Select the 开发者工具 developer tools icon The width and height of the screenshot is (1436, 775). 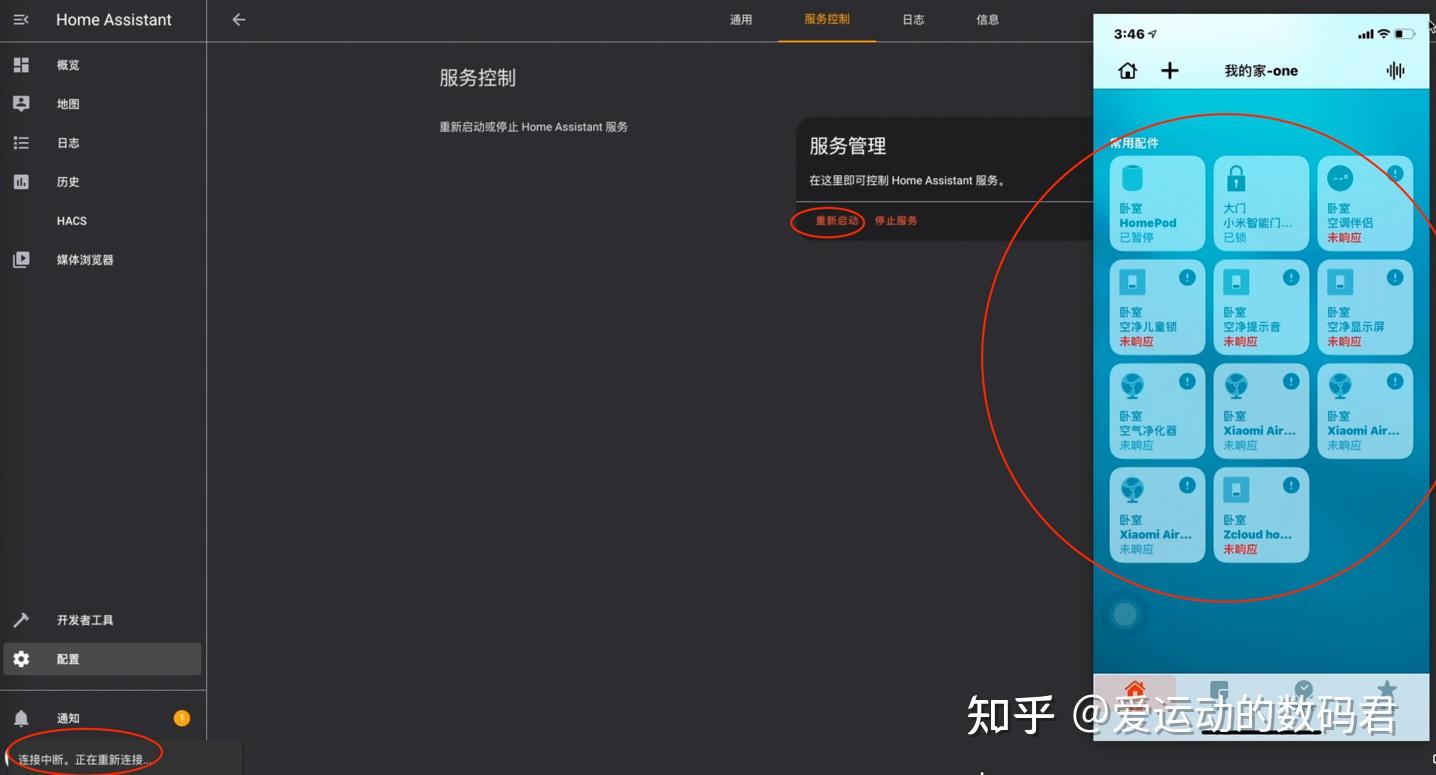point(21,619)
